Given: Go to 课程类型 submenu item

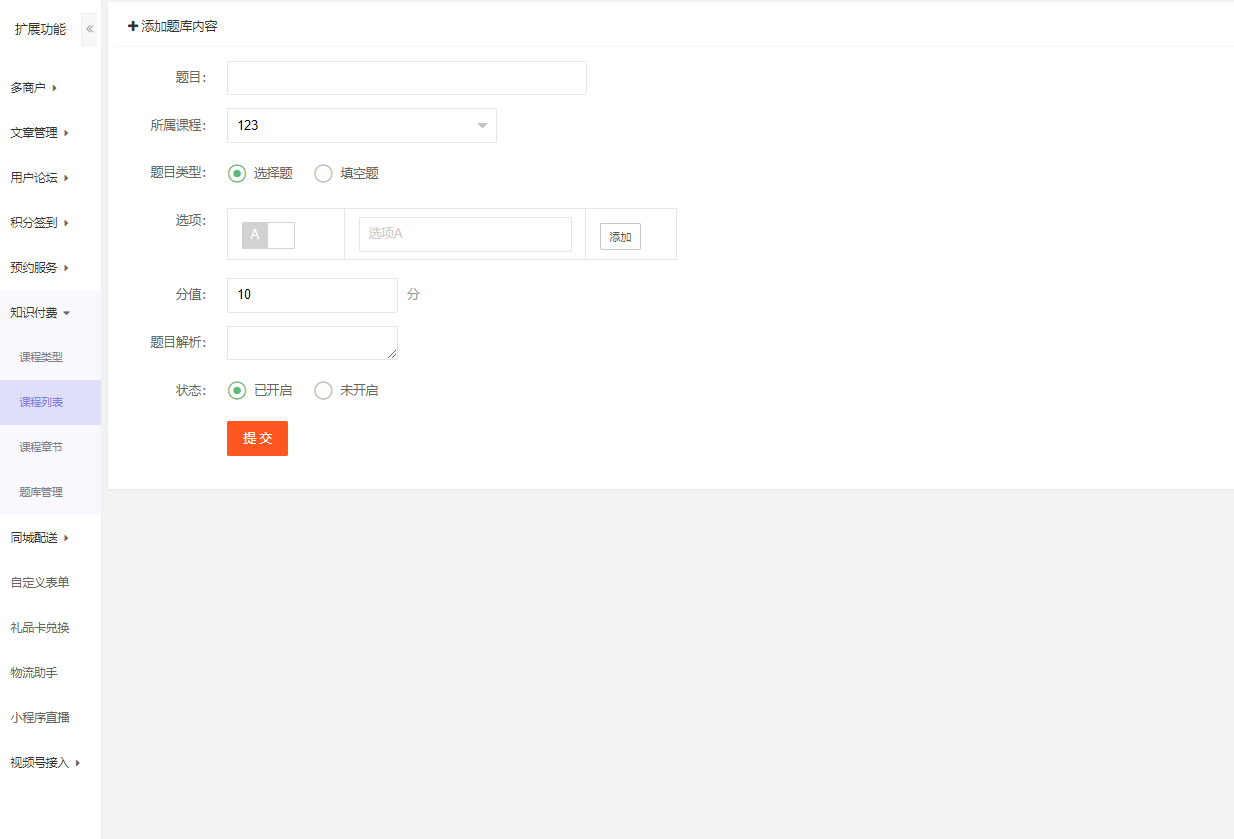Looking at the screenshot, I should (41, 357).
